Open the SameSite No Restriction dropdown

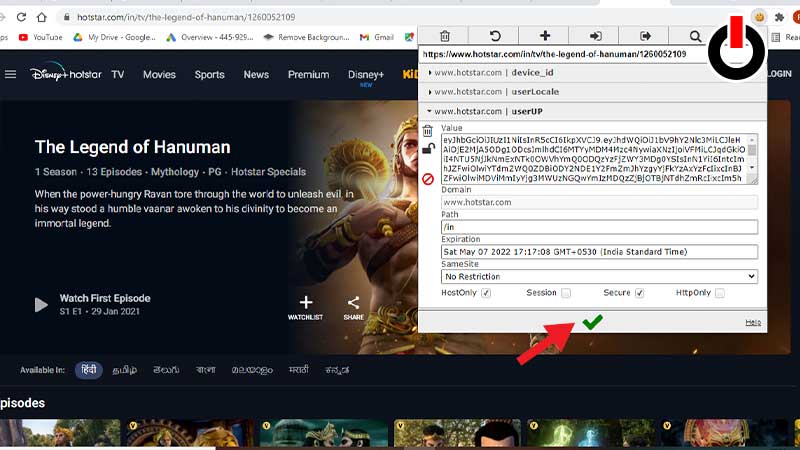coord(599,277)
